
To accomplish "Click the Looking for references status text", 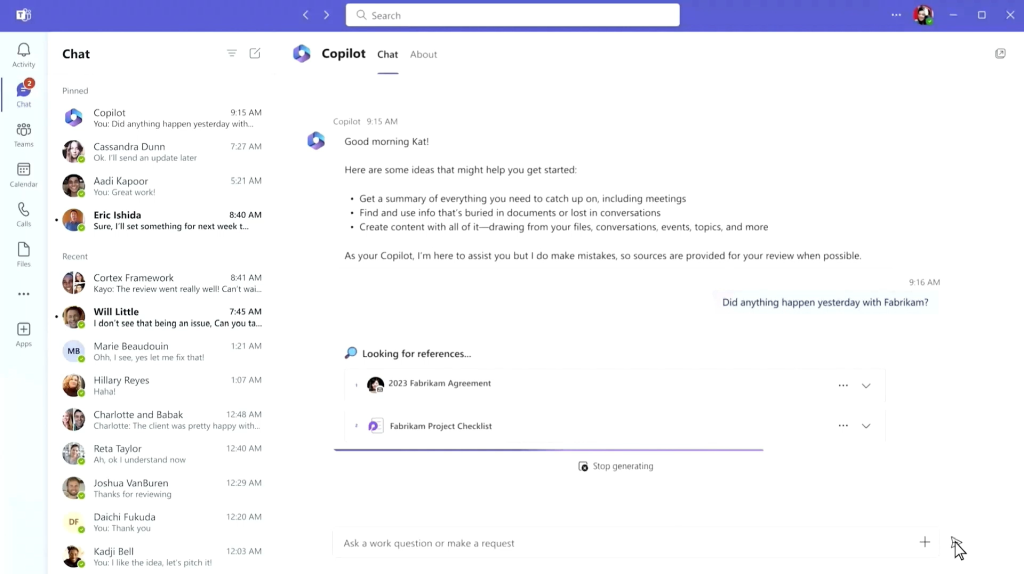I will click(417, 353).
